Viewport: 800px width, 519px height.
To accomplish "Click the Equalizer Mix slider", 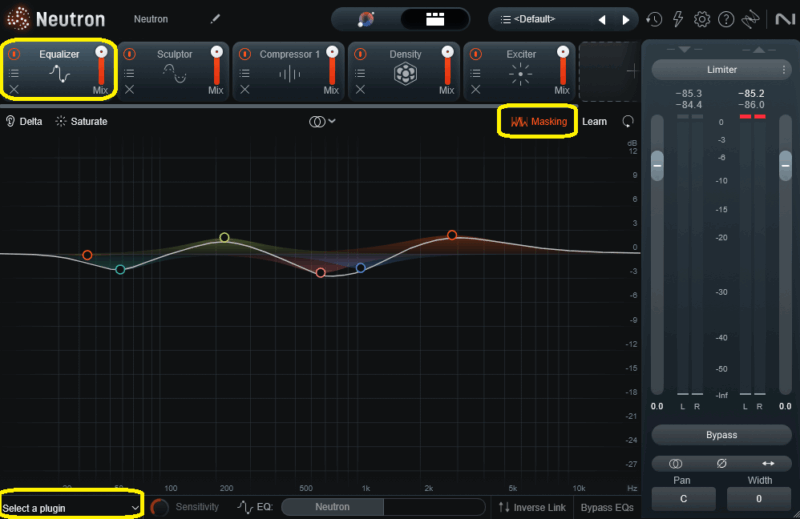I will tap(101, 65).
